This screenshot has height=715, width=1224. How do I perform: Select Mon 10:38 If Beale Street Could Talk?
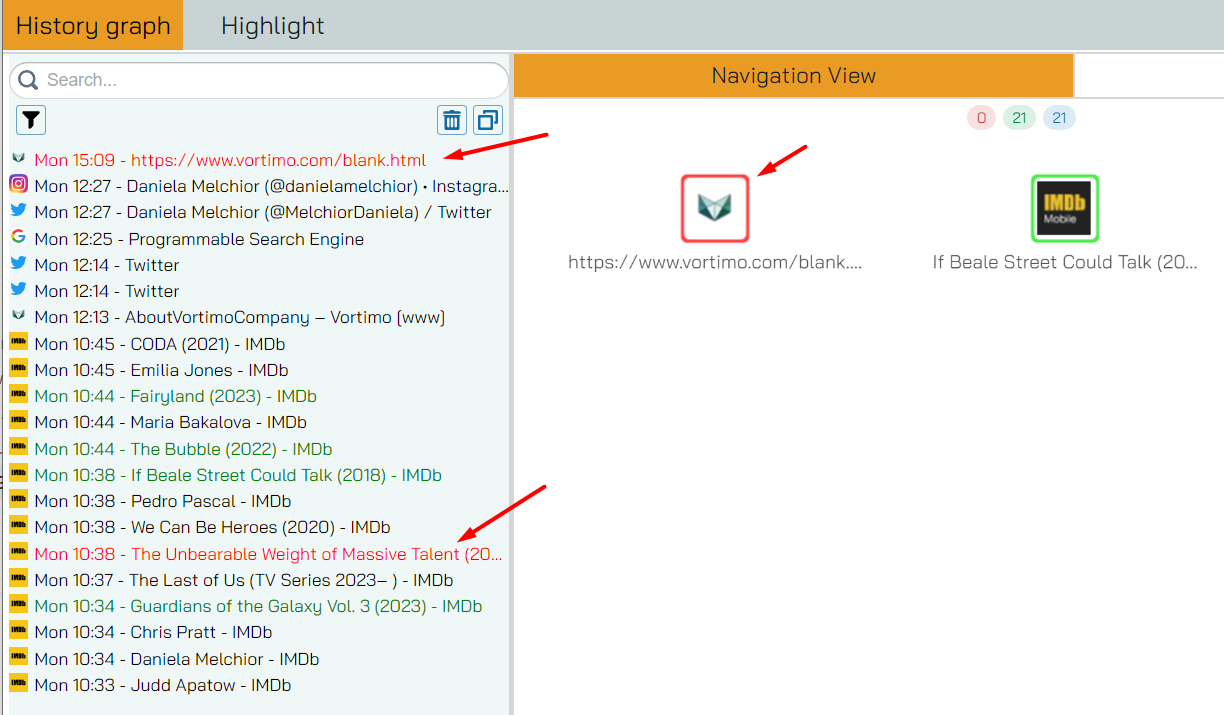[x=238, y=475]
